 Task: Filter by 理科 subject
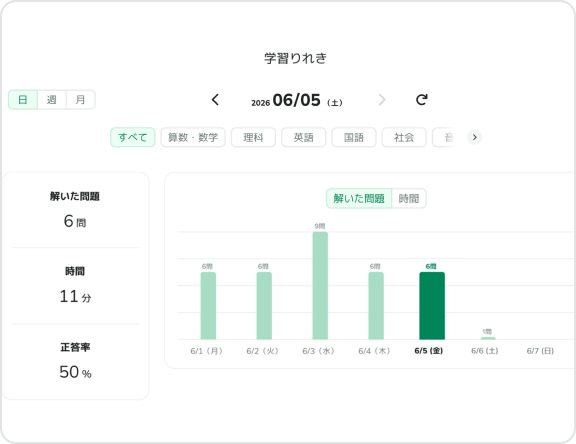coord(253,137)
